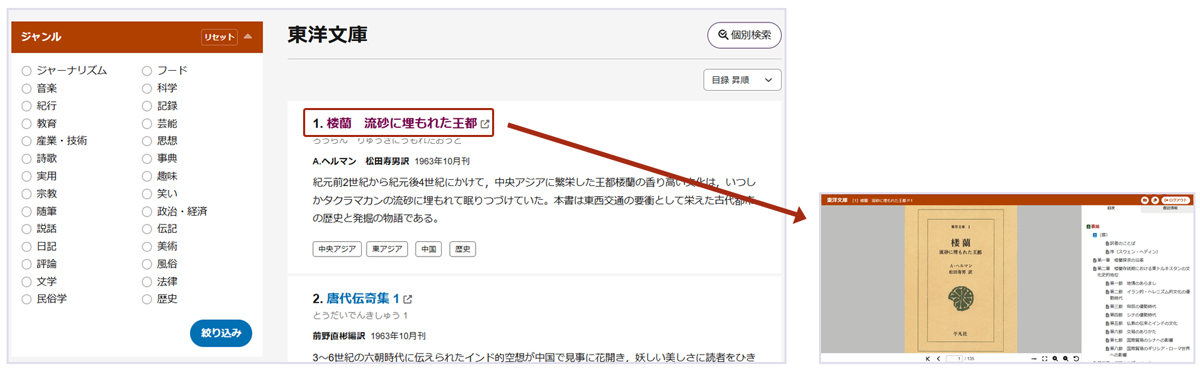Select the ジャーナリズム genre radio button
This screenshot has width=1200, height=372.
(27, 71)
